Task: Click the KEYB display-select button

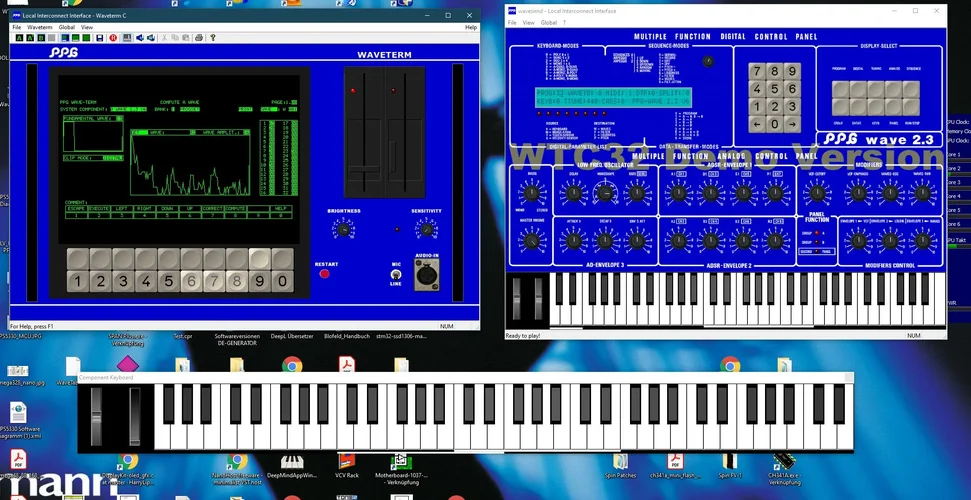Action: click(876, 107)
